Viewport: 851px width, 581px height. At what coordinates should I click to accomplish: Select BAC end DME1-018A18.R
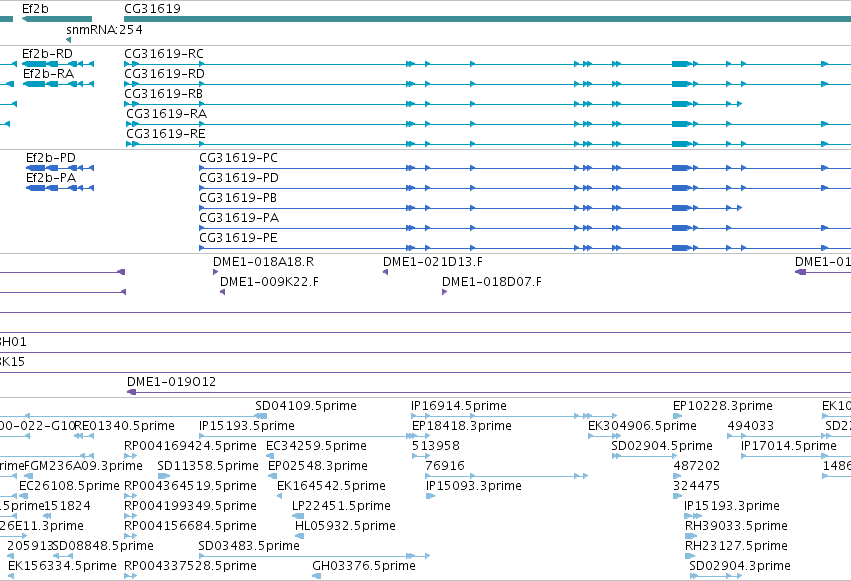[x=263, y=262]
